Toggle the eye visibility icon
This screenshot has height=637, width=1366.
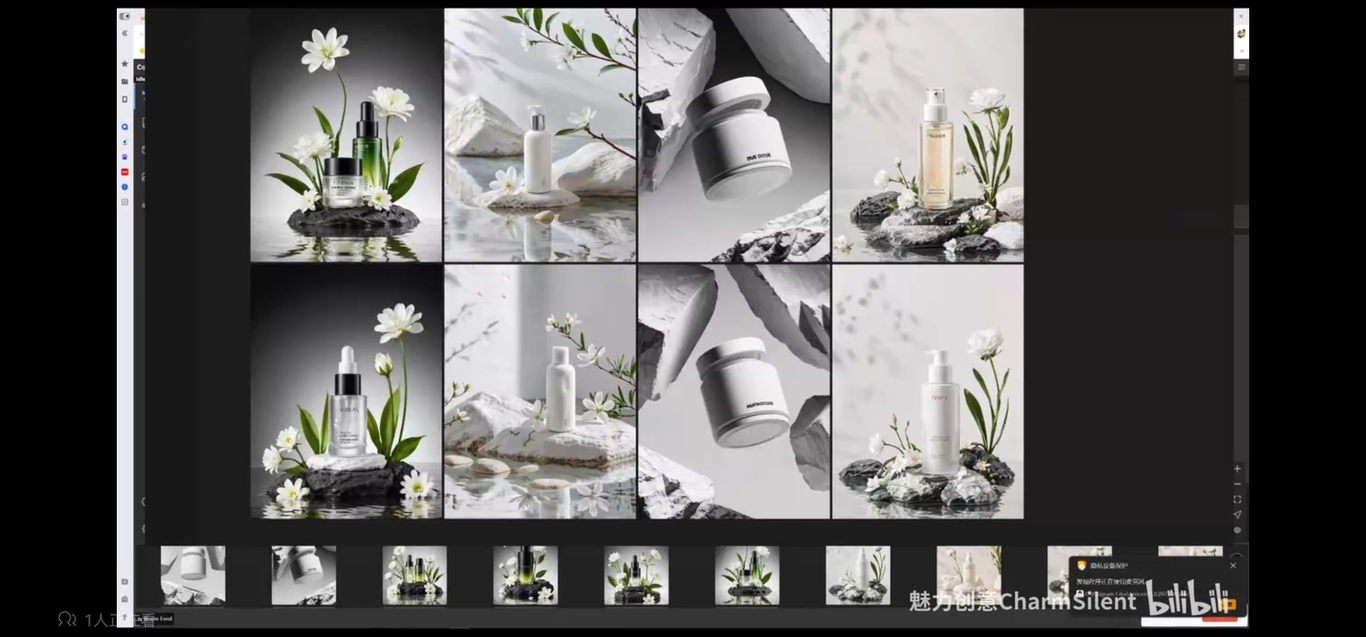[x=1237, y=530]
